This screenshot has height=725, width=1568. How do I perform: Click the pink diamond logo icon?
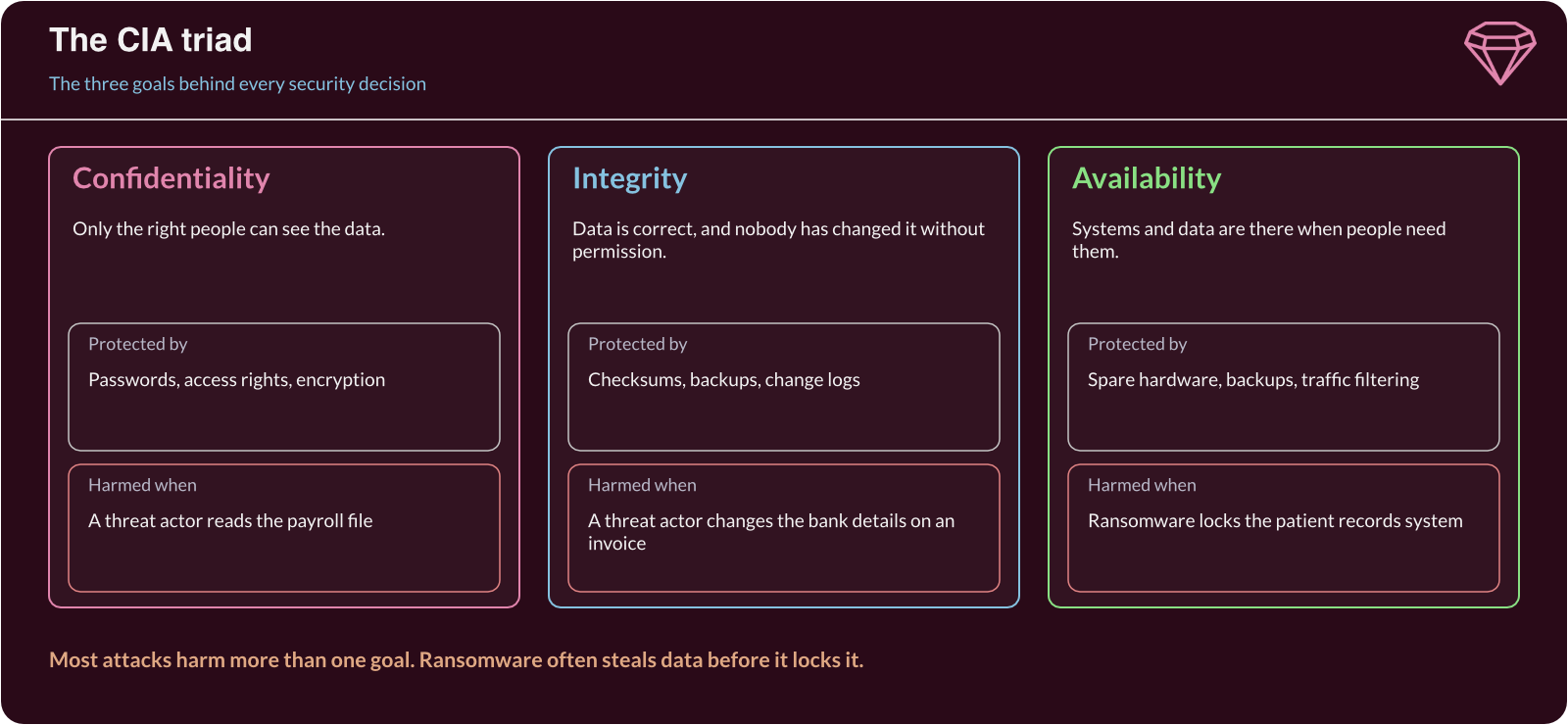(1500, 53)
